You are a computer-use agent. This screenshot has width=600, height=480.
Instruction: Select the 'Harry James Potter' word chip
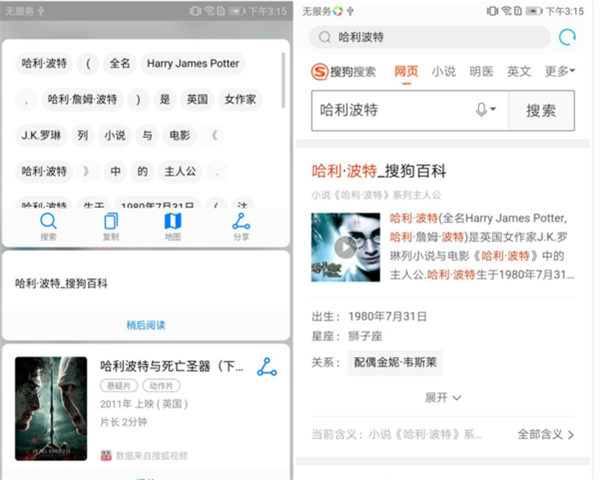(x=193, y=63)
